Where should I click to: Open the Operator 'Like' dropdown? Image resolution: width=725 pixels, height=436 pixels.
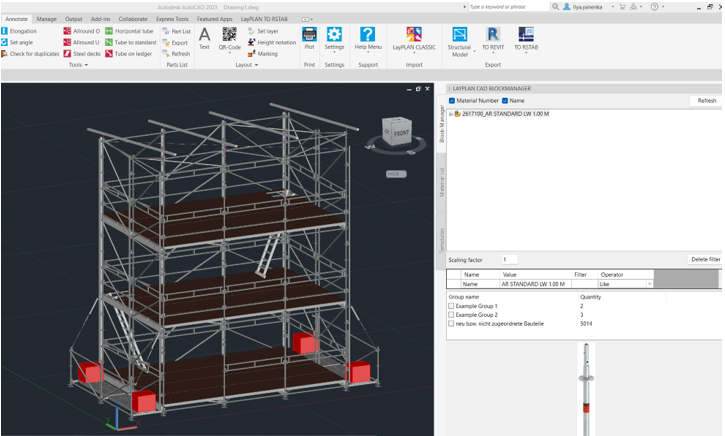click(x=649, y=284)
